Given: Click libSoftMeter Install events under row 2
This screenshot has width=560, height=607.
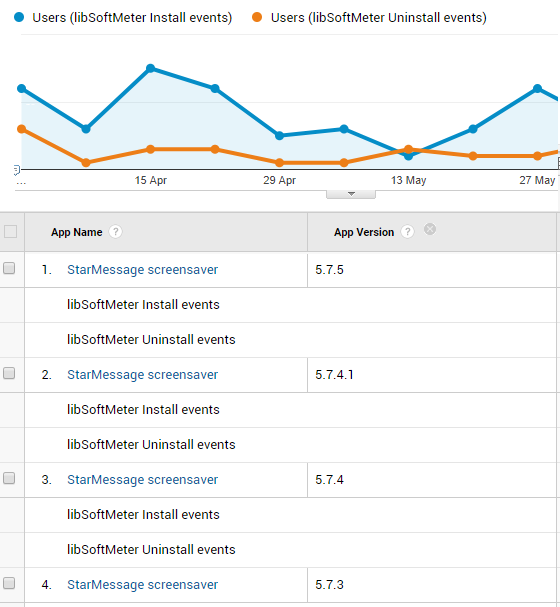Looking at the screenshot, I should (x=143, y=410).
